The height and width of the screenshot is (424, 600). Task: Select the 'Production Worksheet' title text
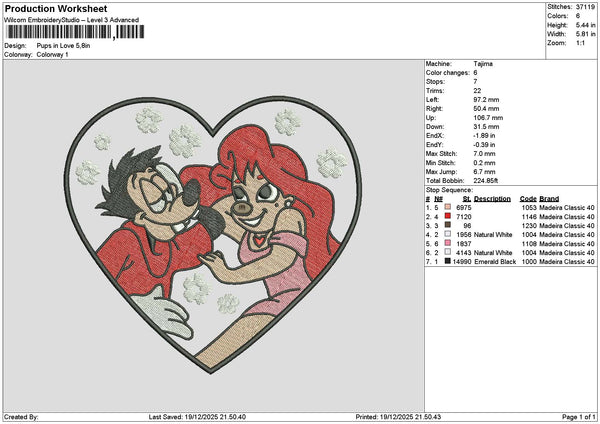pos(56,8)
